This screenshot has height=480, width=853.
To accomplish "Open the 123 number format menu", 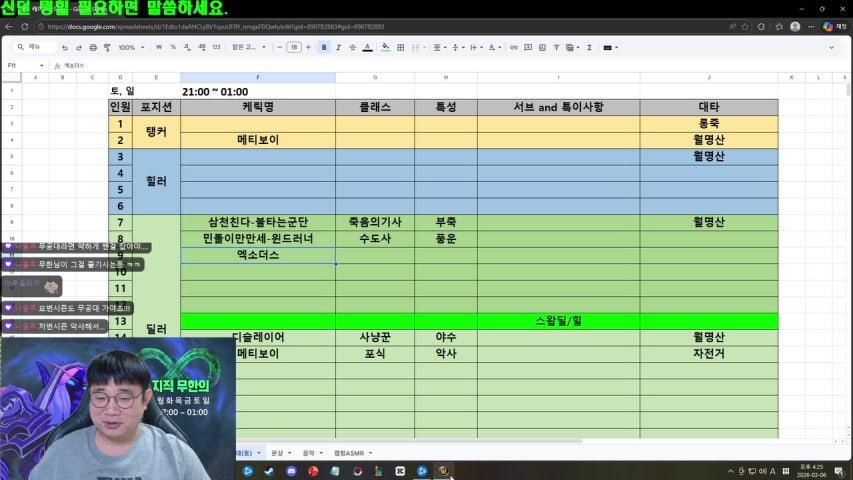I will coord(217,47).
